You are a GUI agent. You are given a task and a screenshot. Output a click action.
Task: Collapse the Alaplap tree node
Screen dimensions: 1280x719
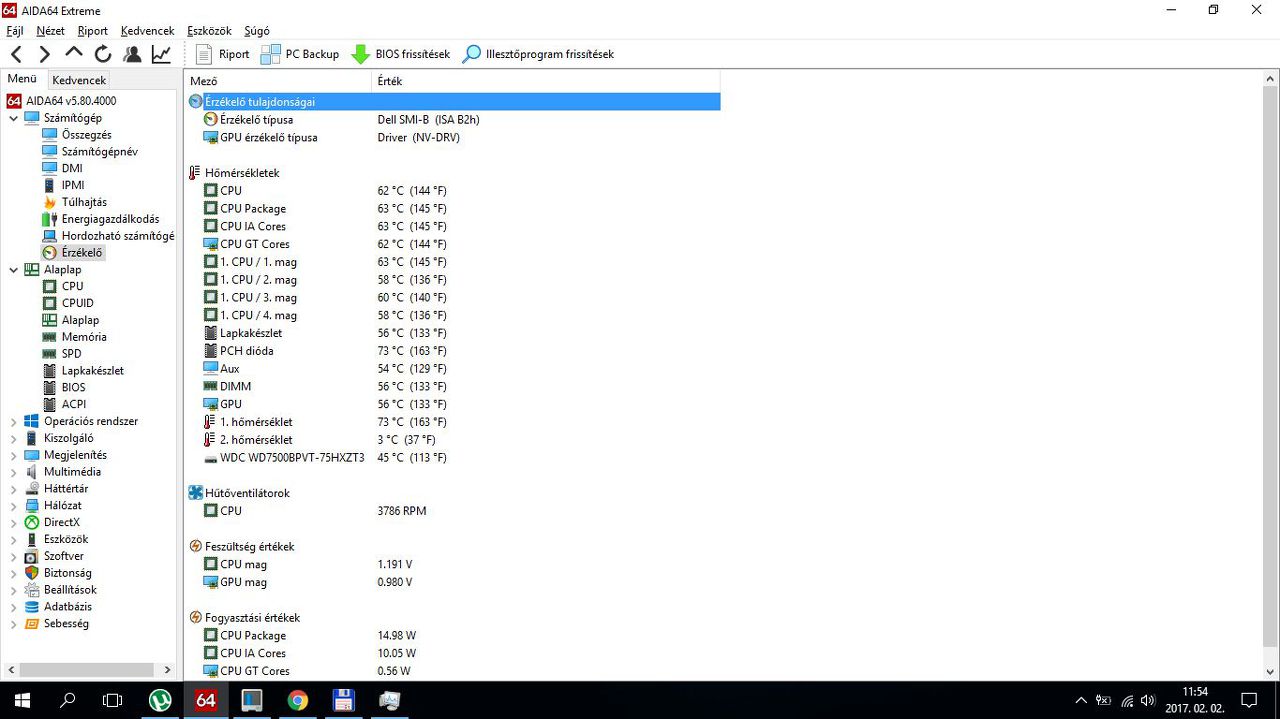pos(13,269)
